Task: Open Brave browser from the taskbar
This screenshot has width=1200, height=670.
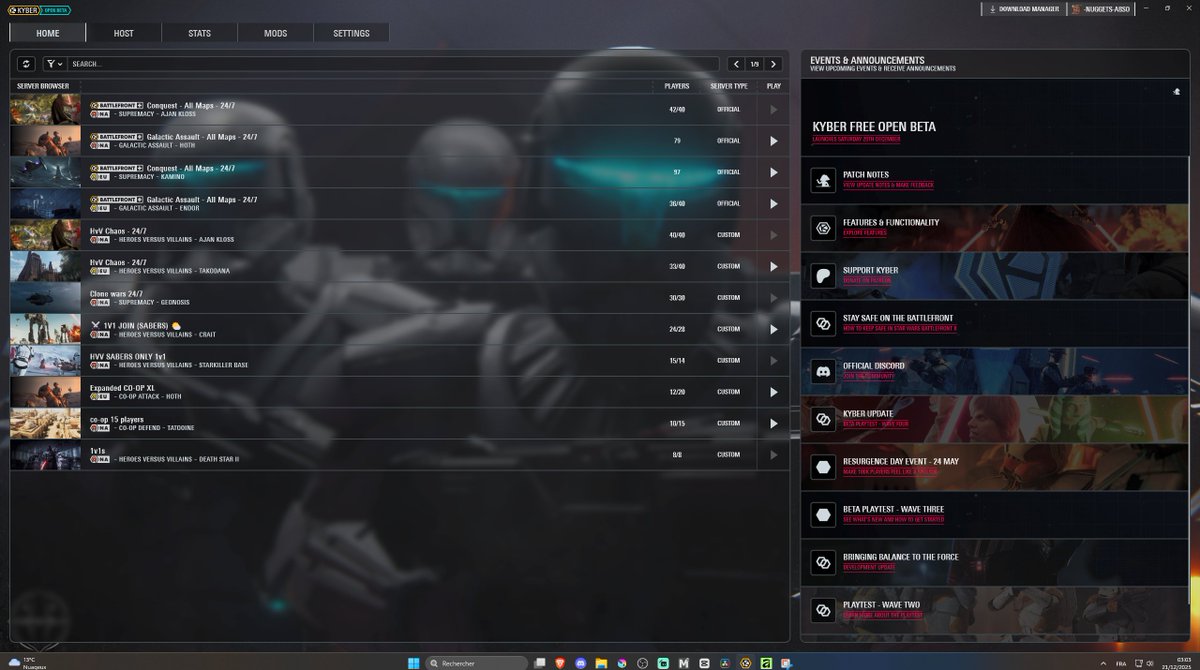Action: tap(561, 662)
